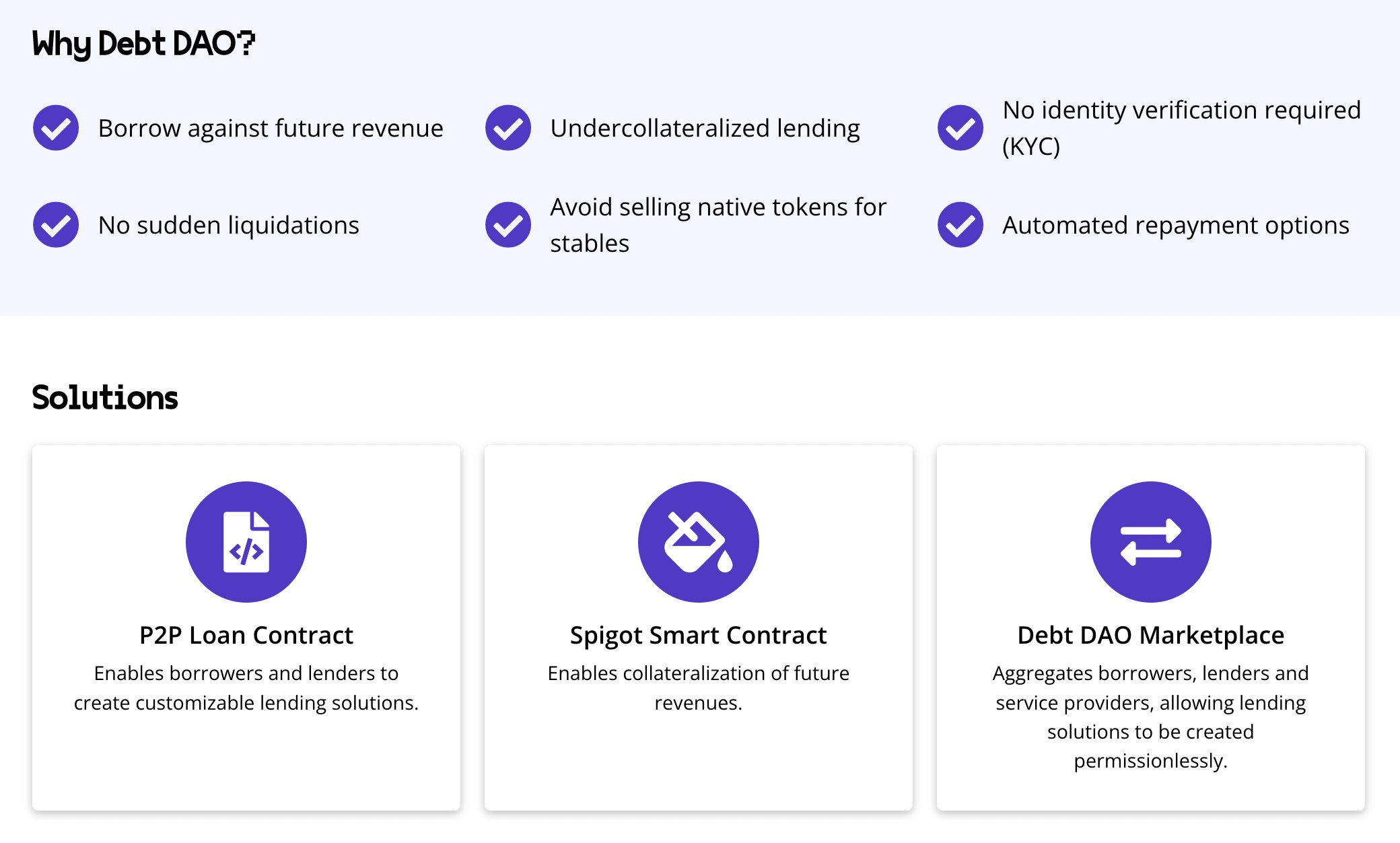1400x843 pixels.
Task: Click the checkmark beside Automated repayment options
Action: (x=960, y=225)
